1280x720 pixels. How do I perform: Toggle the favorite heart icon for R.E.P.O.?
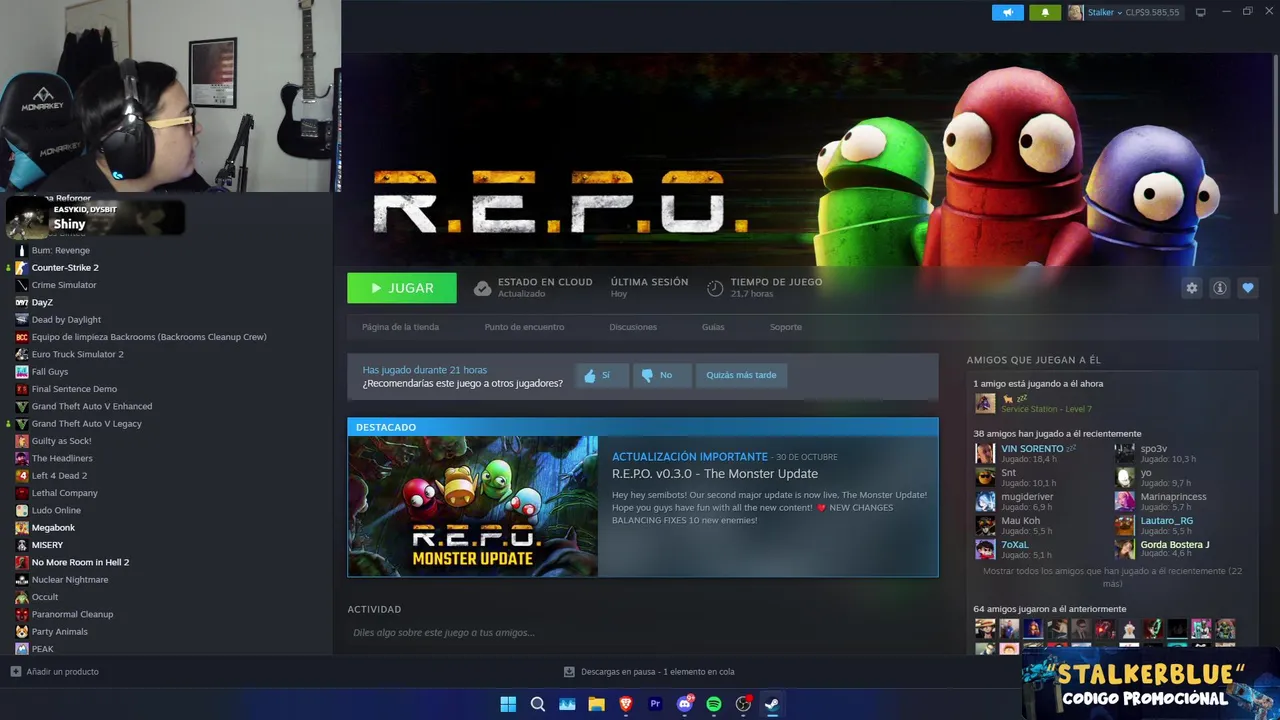1248,288
